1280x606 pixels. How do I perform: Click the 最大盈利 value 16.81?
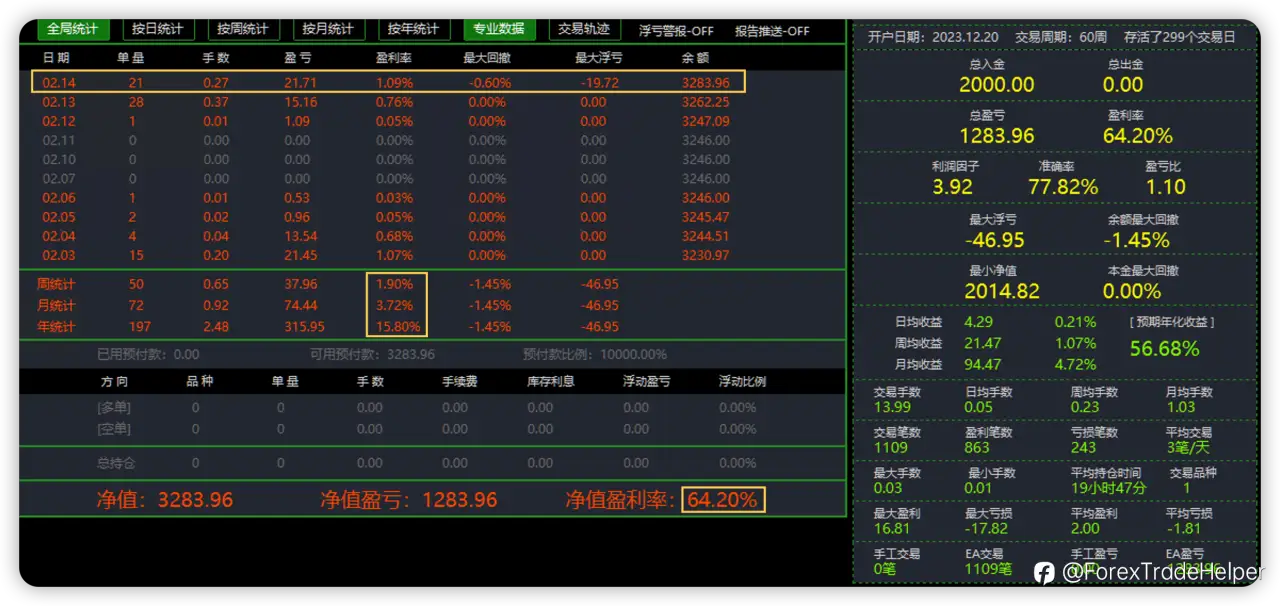tap(892, 528)
